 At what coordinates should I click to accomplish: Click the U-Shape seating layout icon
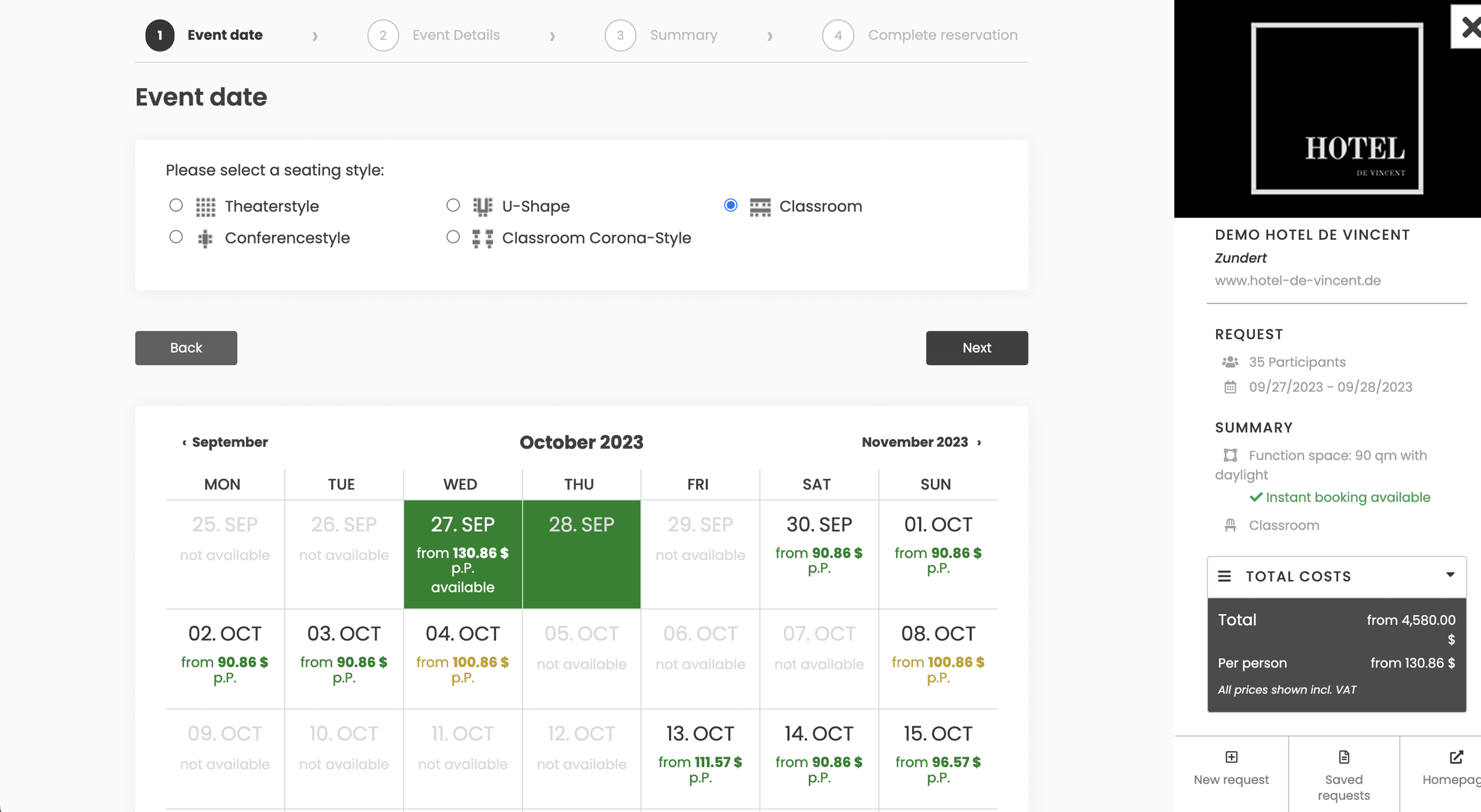482,206
